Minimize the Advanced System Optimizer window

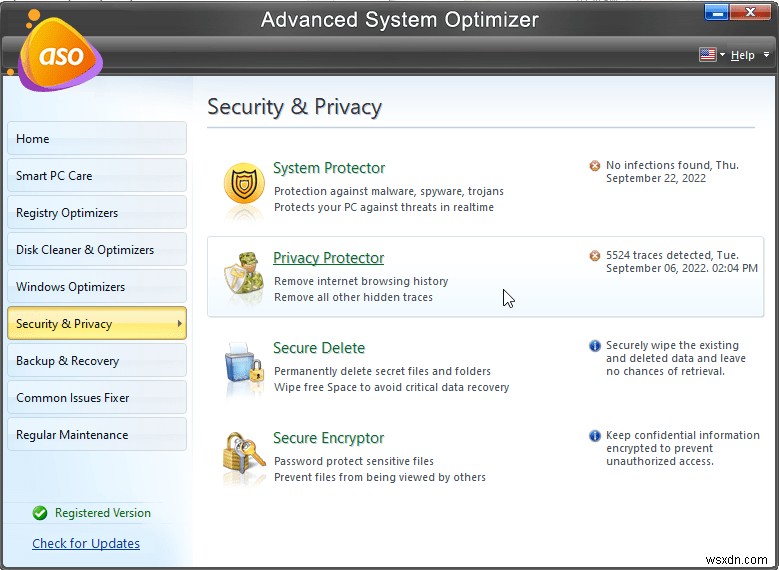(716, 13)
